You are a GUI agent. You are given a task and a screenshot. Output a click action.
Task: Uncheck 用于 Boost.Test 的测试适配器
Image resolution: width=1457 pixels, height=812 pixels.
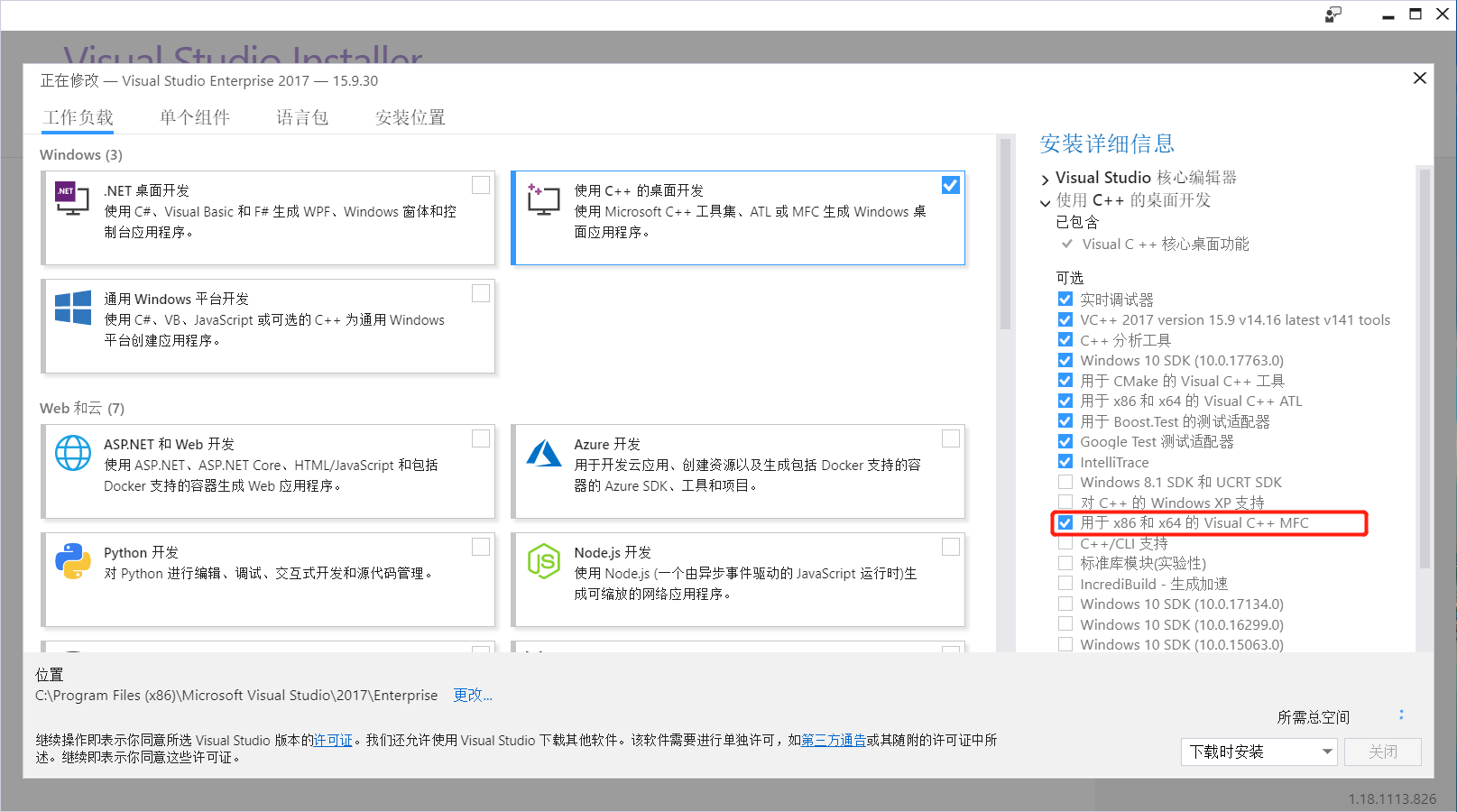tap(1065, 420)
